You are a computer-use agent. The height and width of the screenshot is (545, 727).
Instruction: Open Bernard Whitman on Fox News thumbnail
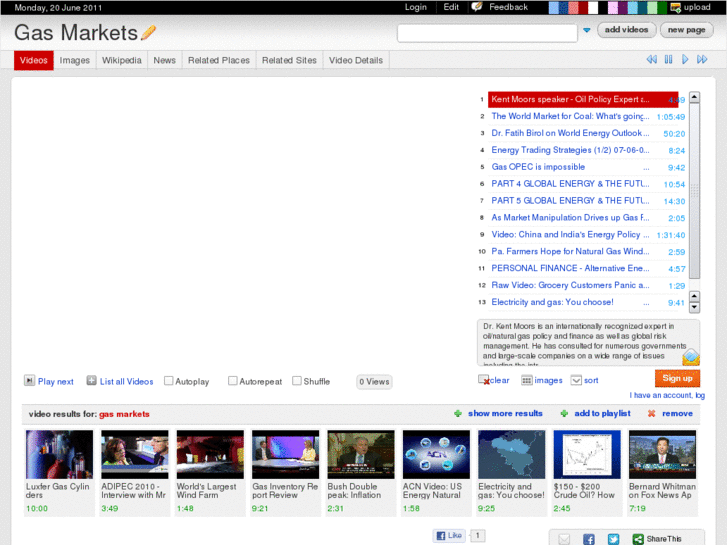[662, 454]
